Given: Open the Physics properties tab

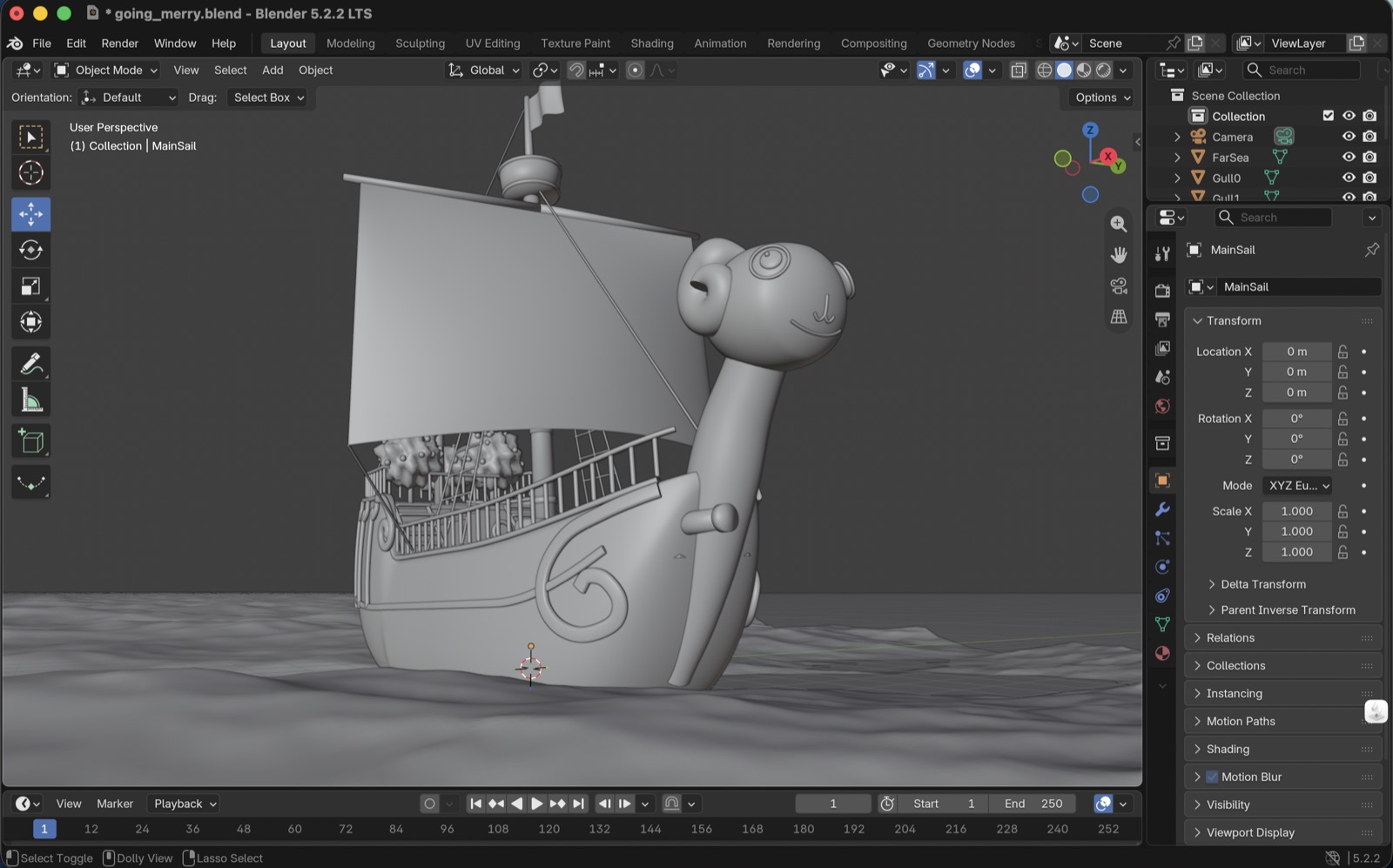Looking at the screenshot, I should click(1162, 567).
